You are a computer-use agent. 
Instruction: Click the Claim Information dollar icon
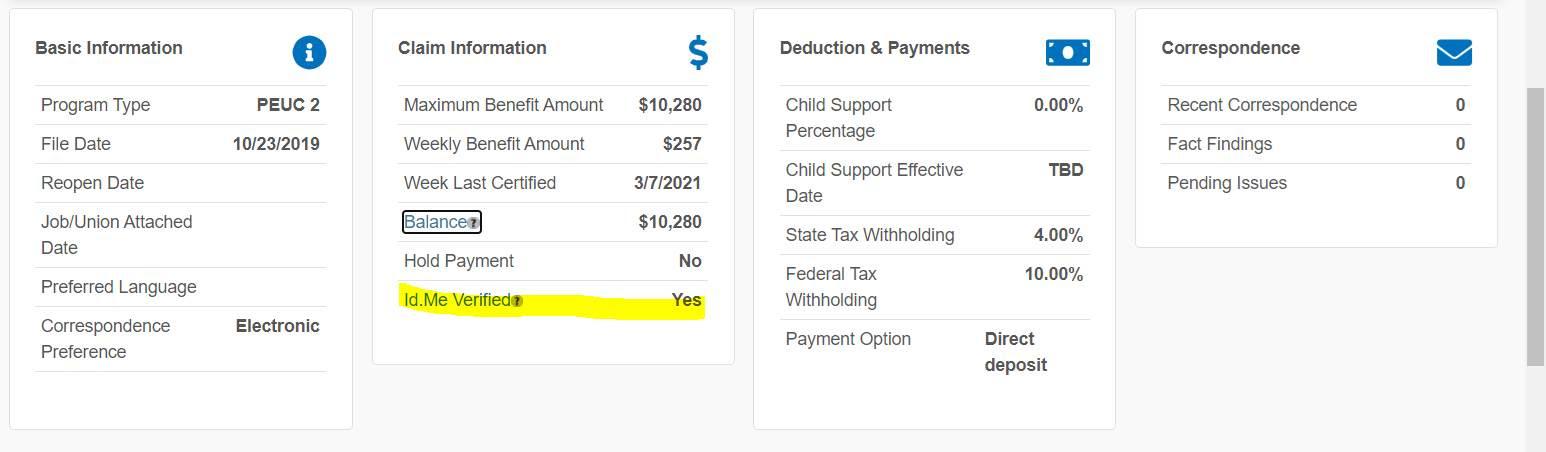[x=698, y=52]
